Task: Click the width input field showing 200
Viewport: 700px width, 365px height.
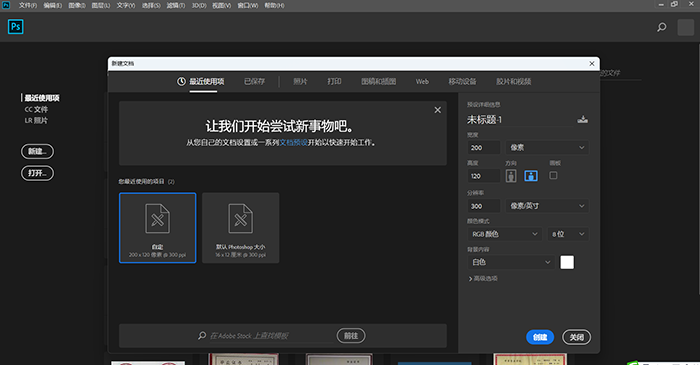Action: coord(484,148)
